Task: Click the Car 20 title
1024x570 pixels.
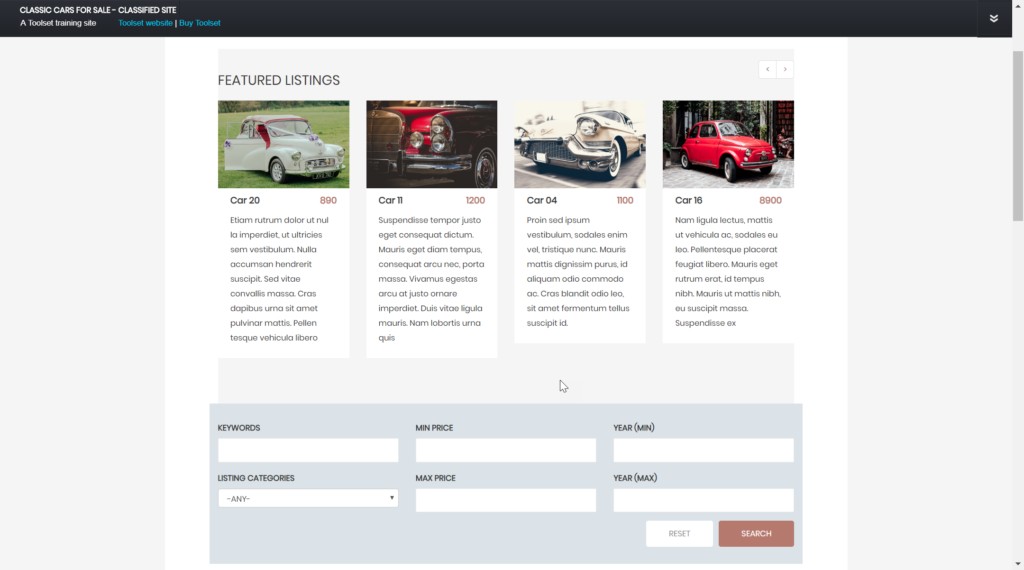Action: pos(245,200)
